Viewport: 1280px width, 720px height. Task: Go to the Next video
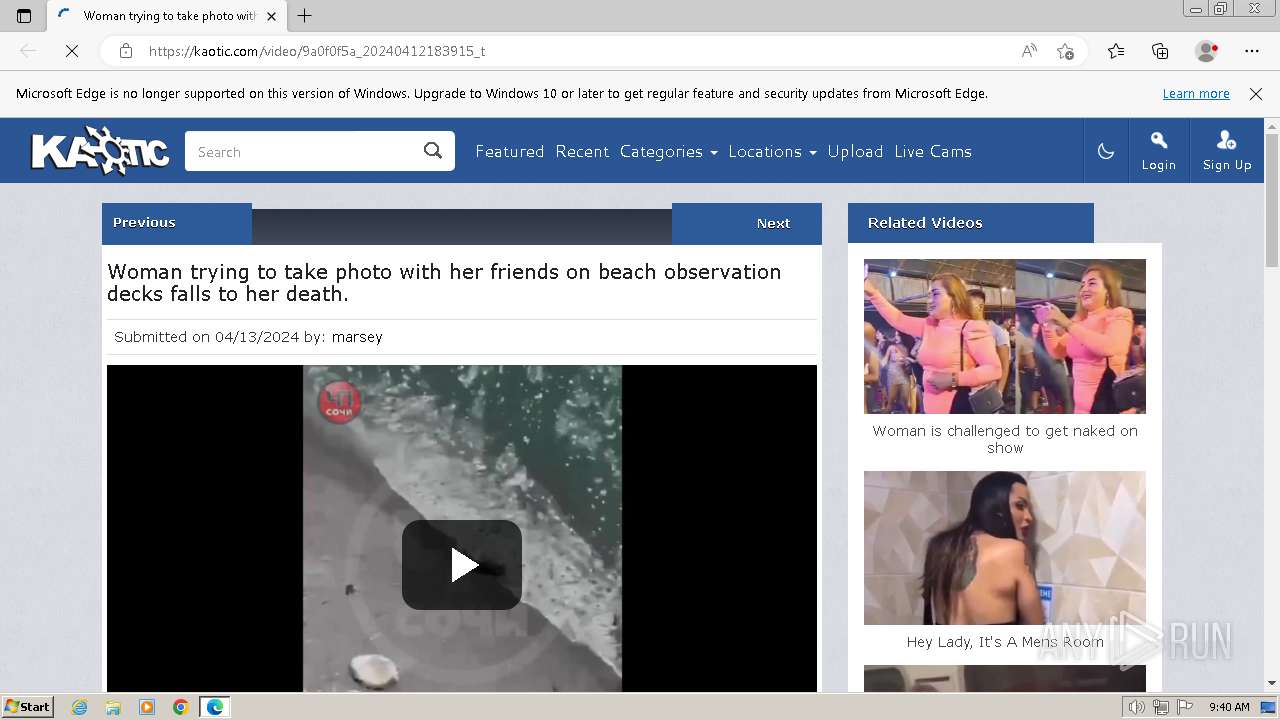[747, 223]
